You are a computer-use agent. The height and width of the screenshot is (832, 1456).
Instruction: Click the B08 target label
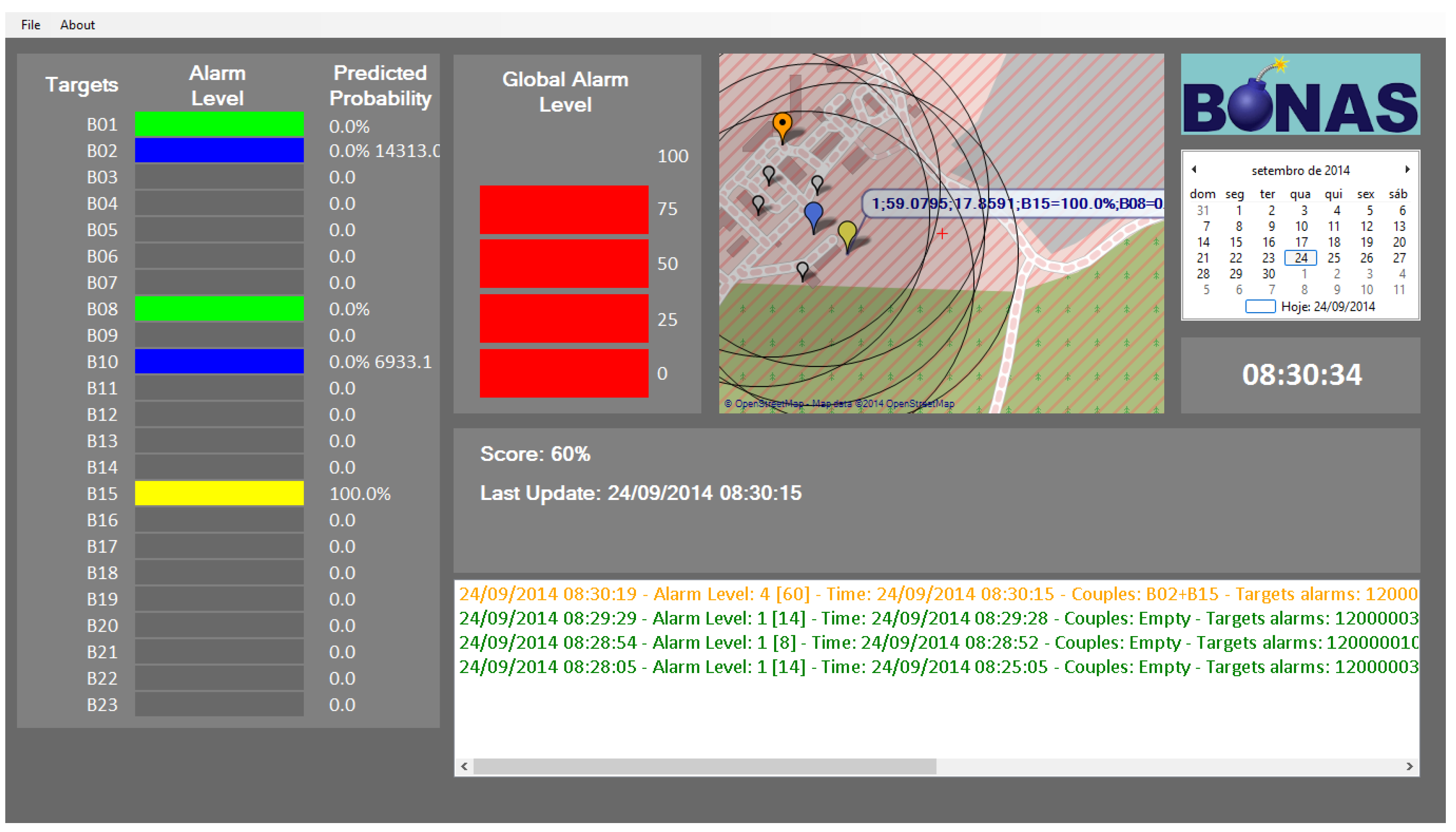pos(102,309)
